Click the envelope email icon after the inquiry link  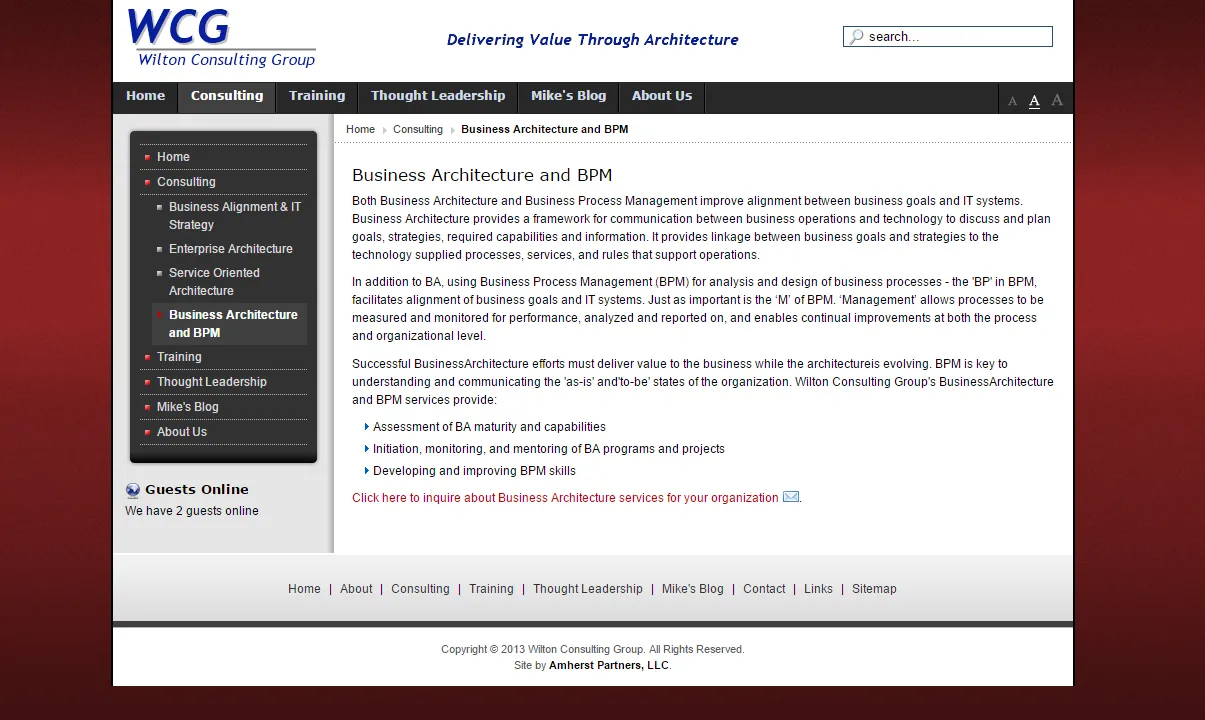pyautogui.click(x=791, y=497)
